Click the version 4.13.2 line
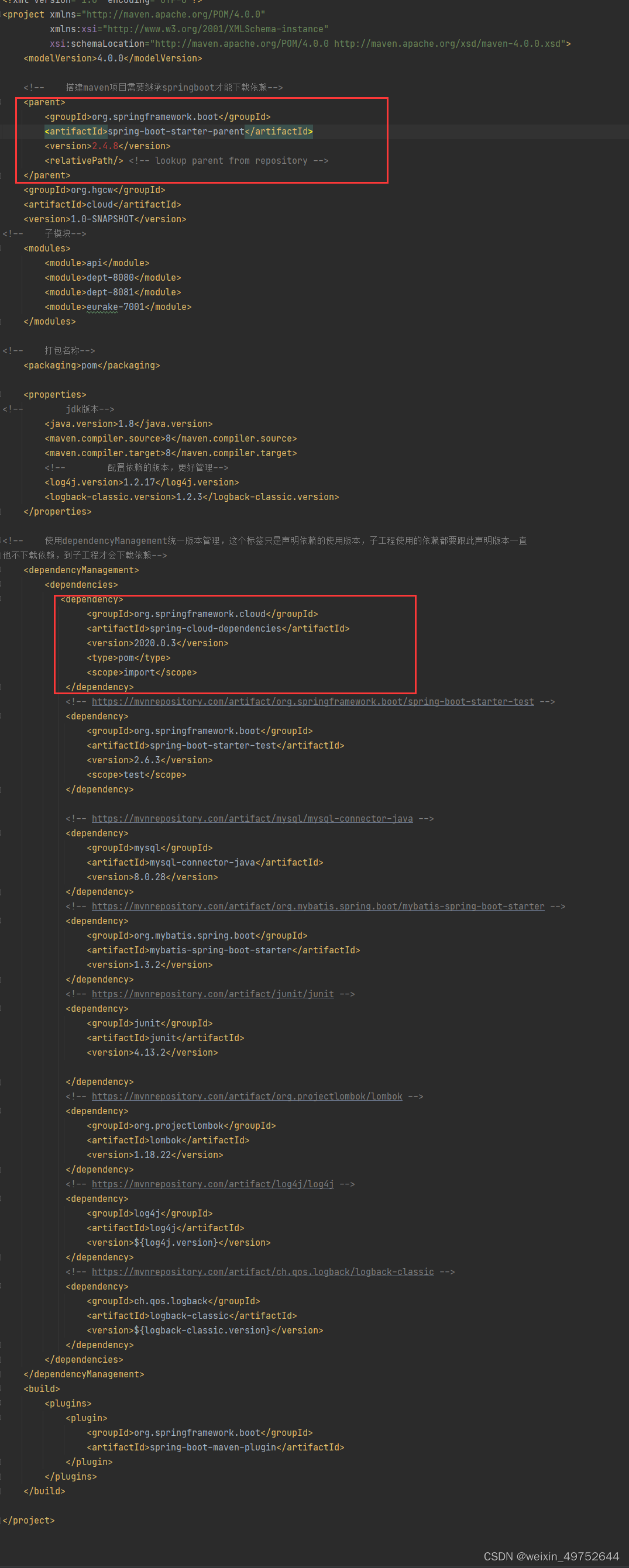The image size is (629, 1568). click(x=152, y=1052)
